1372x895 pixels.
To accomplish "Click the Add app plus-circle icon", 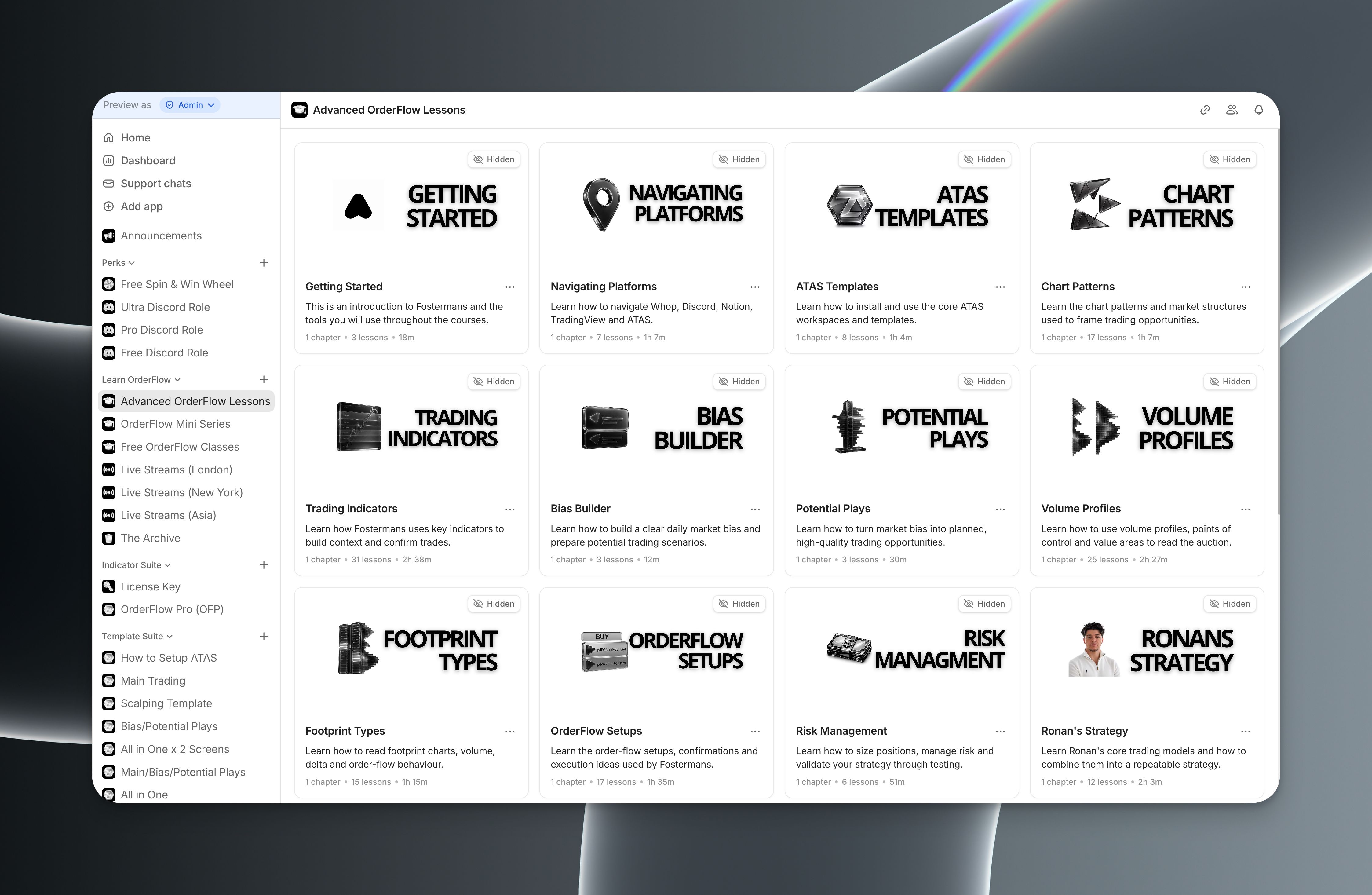I will click(x=108, y=206).
